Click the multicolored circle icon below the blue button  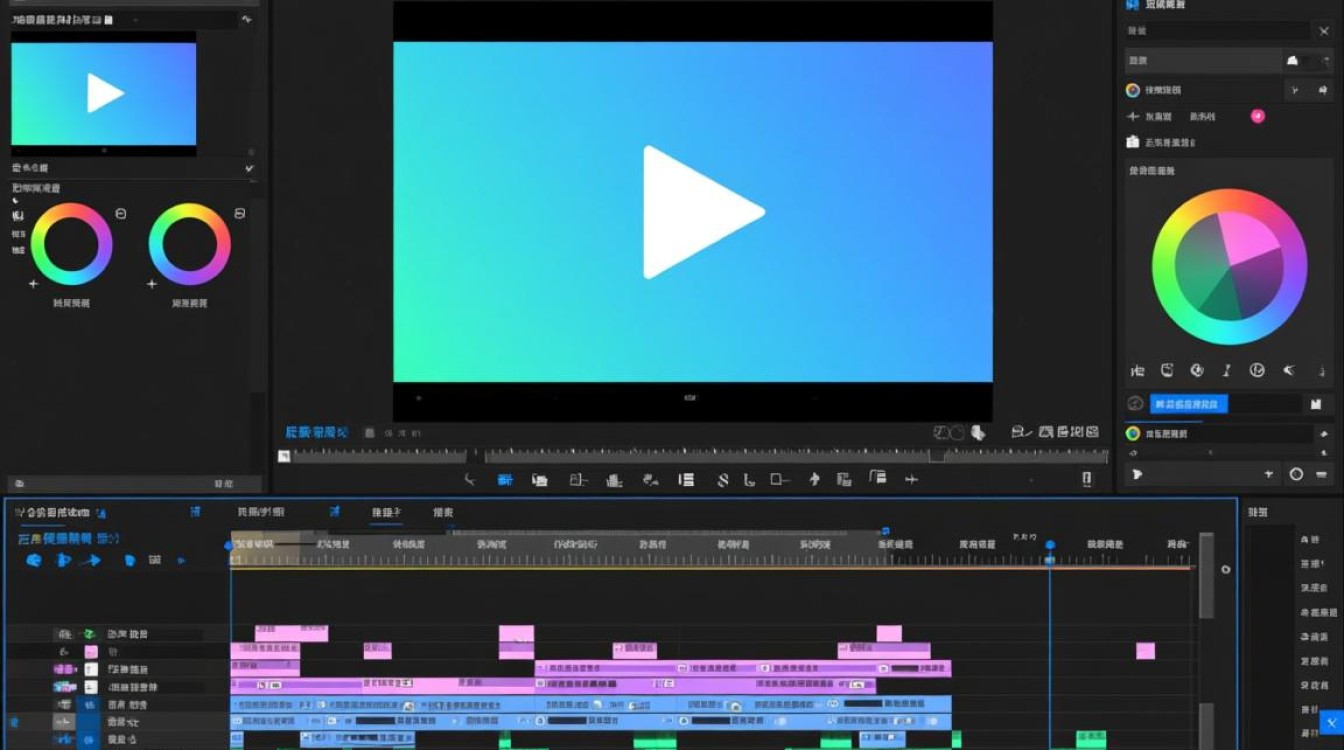(1133, 434)
